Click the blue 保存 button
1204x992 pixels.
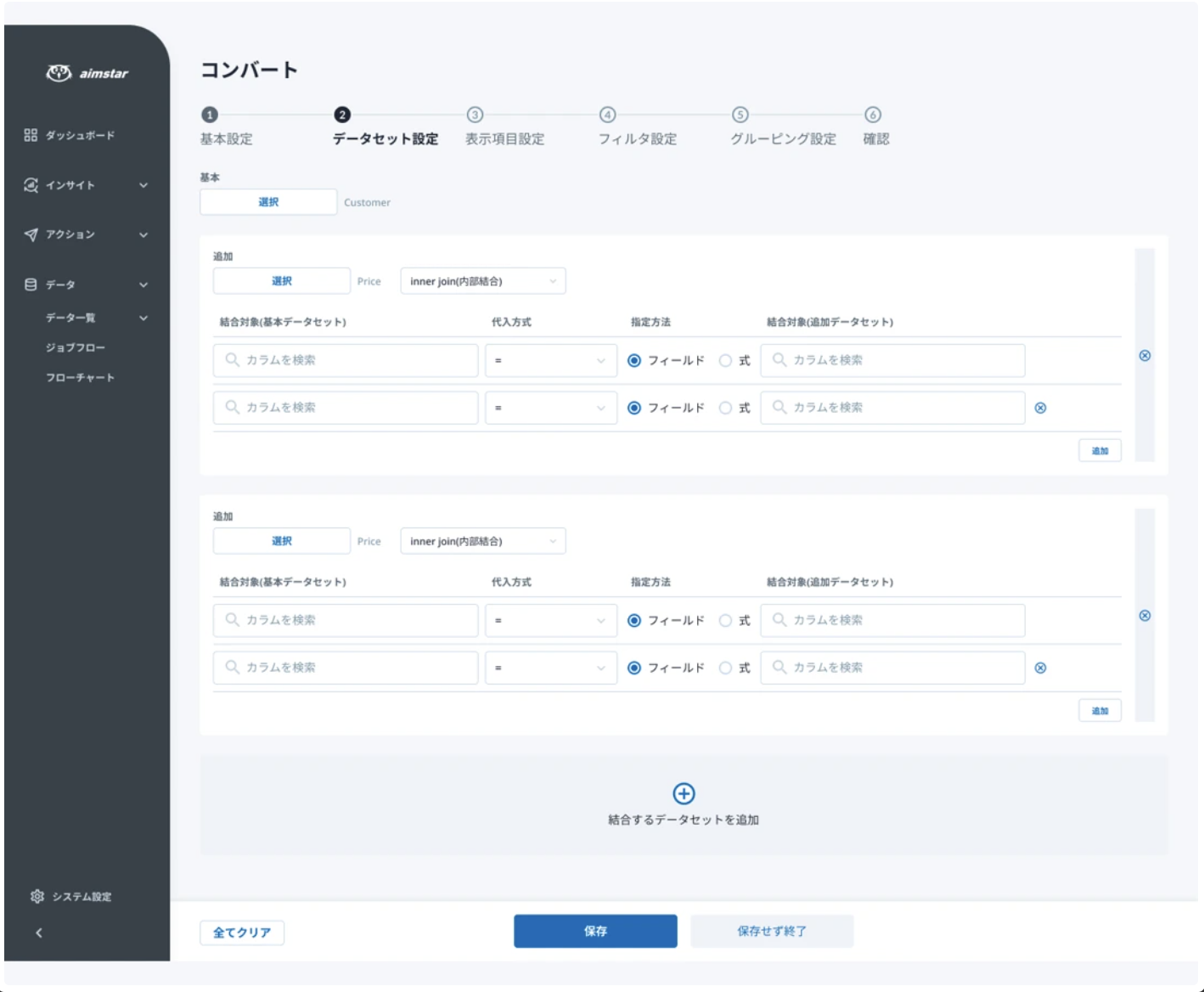(595, 931)
